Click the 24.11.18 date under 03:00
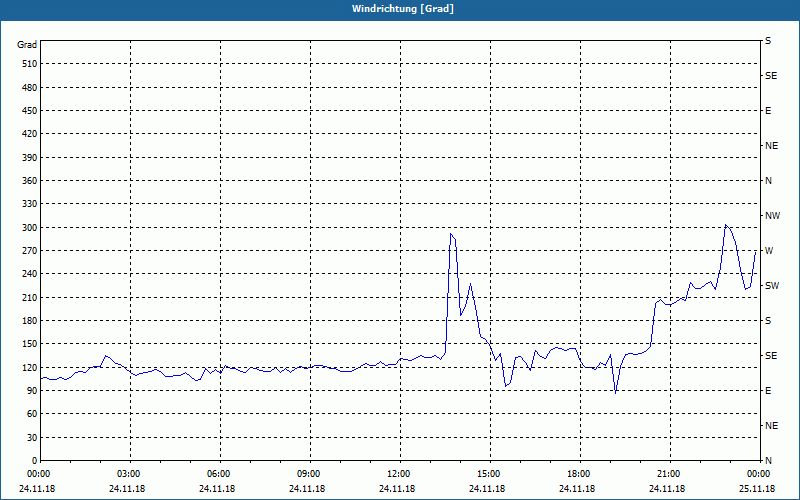 pos(127,489)
